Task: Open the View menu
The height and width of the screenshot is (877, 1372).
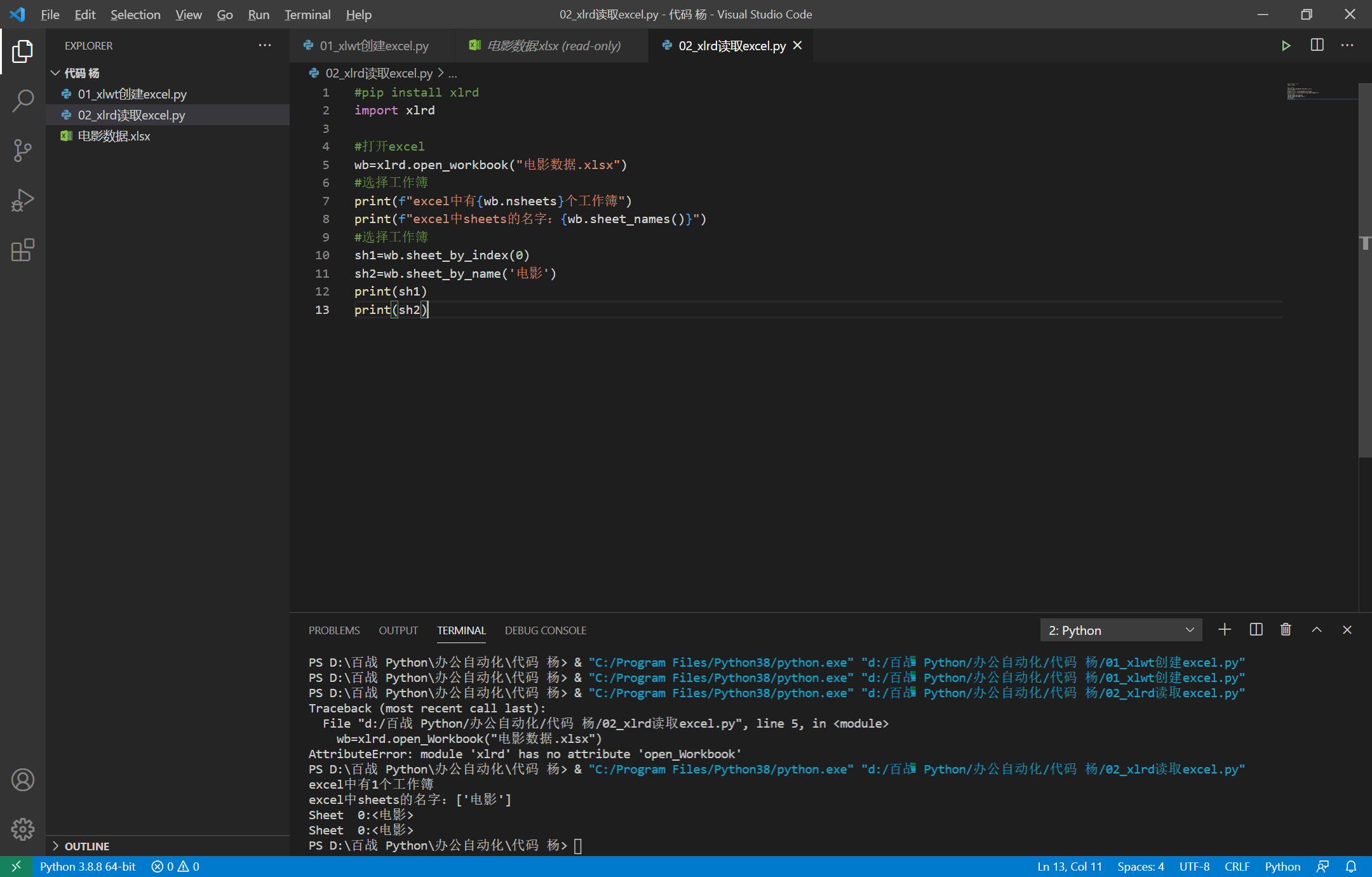Action: pos(189,14)
